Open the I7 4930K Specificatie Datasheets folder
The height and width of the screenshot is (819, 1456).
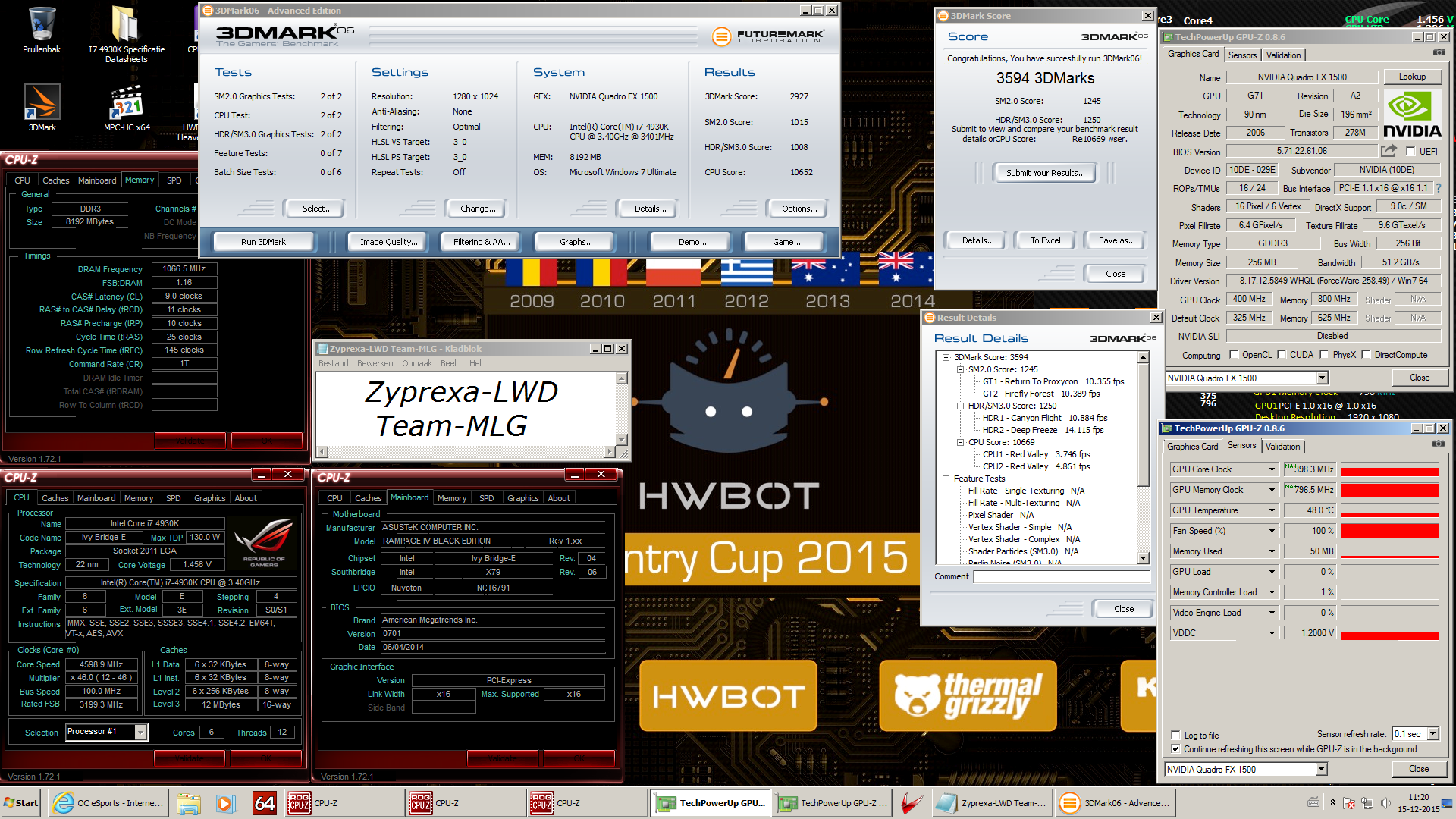point(126,33)
